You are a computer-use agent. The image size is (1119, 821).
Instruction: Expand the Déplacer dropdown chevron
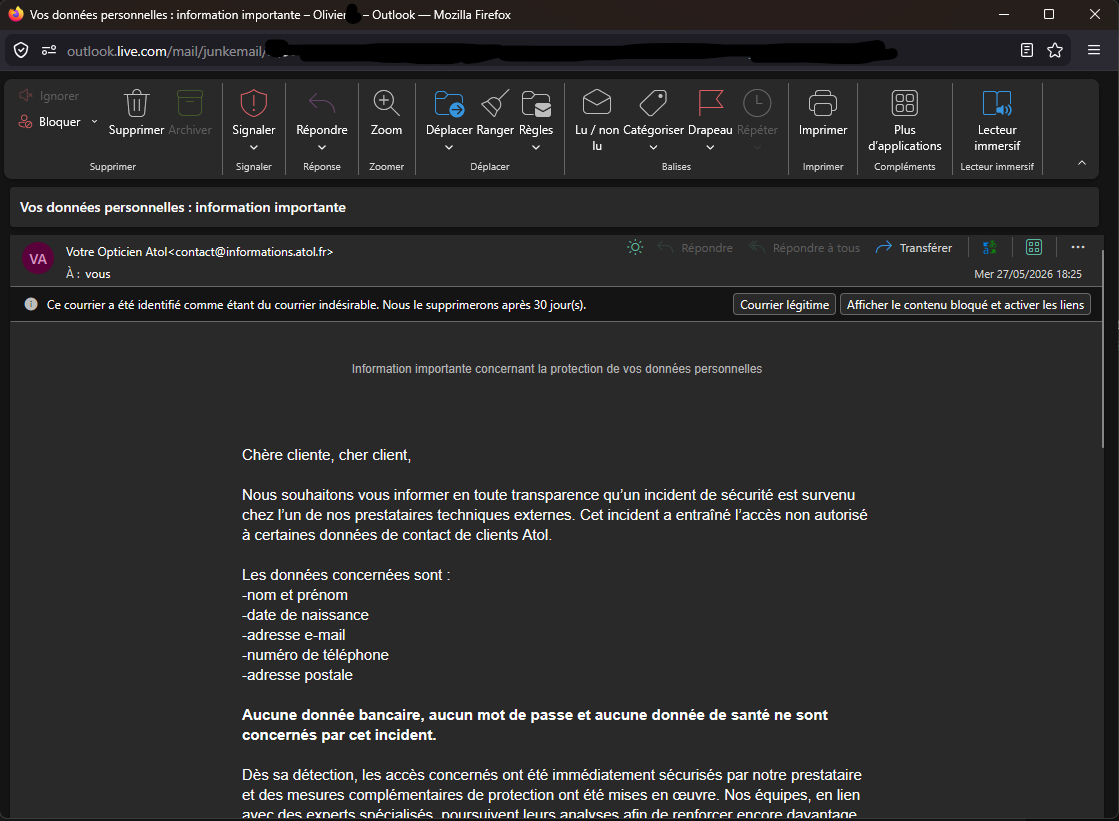[x=449, y=148]
